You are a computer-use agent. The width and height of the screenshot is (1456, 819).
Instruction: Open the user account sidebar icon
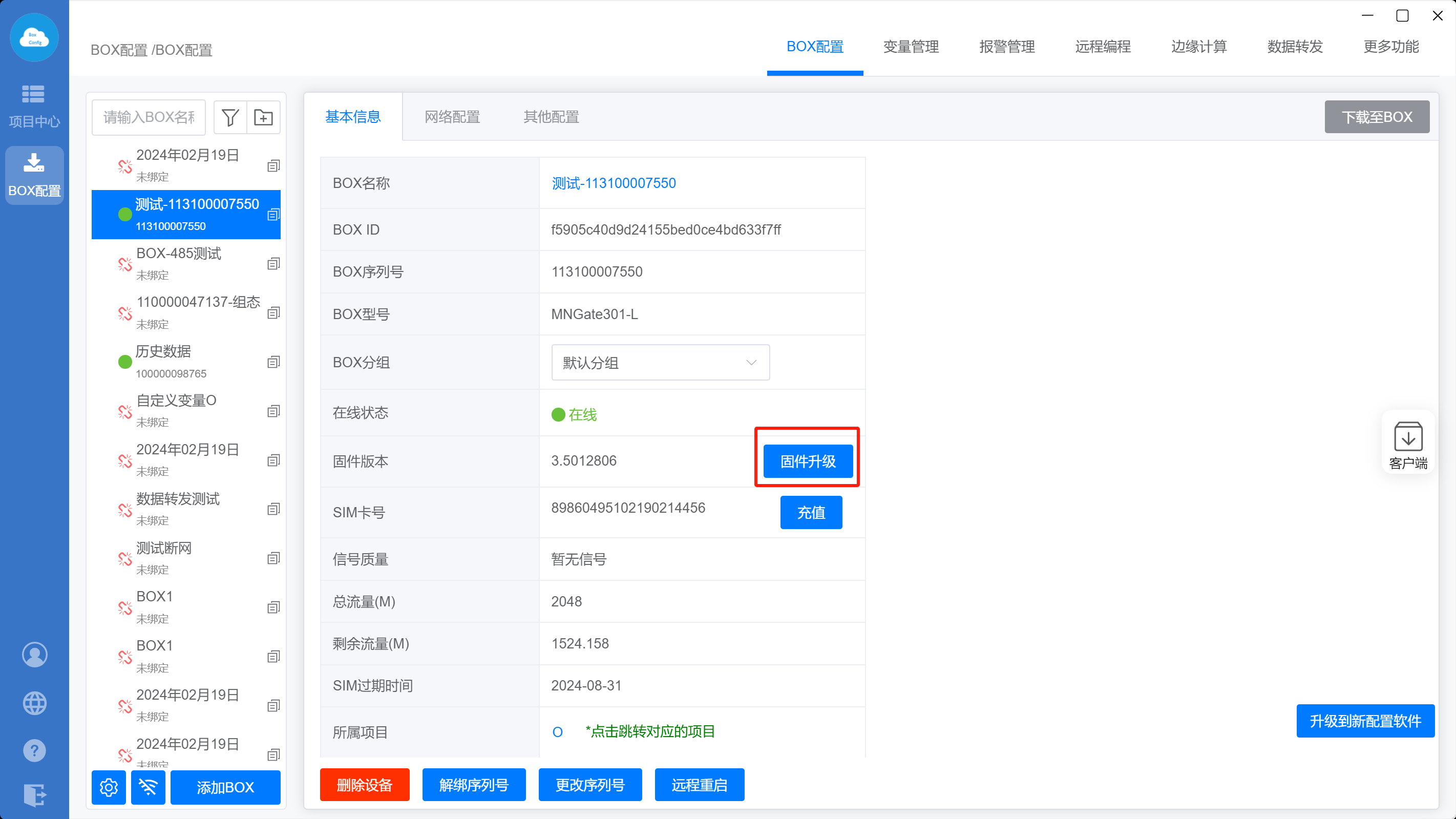[34, 655]
